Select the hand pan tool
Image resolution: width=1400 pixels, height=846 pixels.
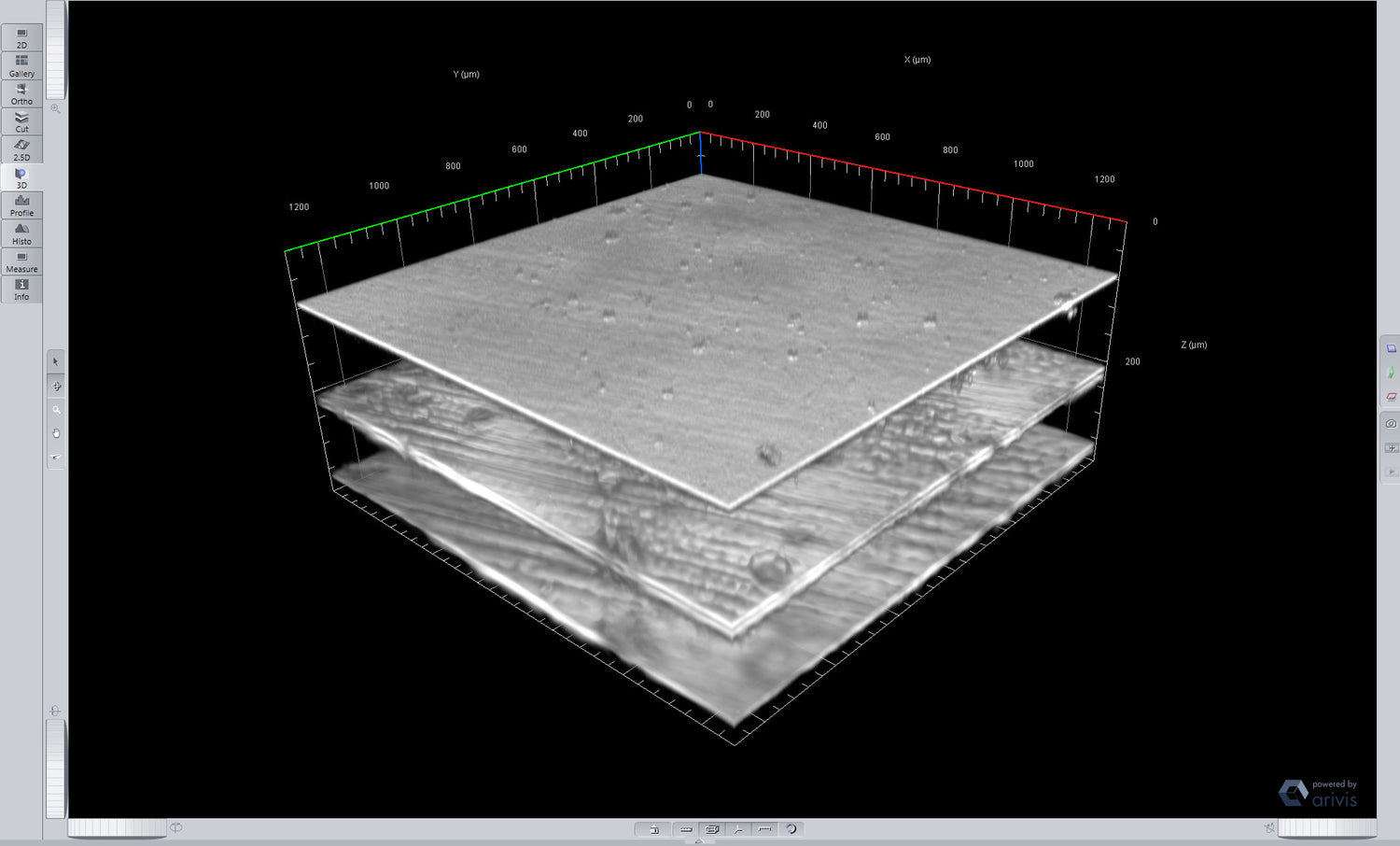point(56,433)
